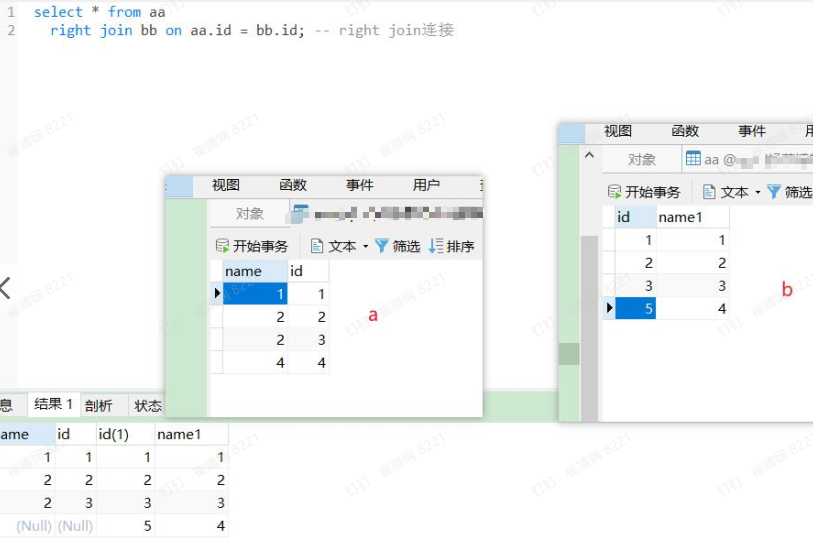Select highlighted name cell 1 in window a
This screenshot has height=545, width=813.
pos(255,294)
